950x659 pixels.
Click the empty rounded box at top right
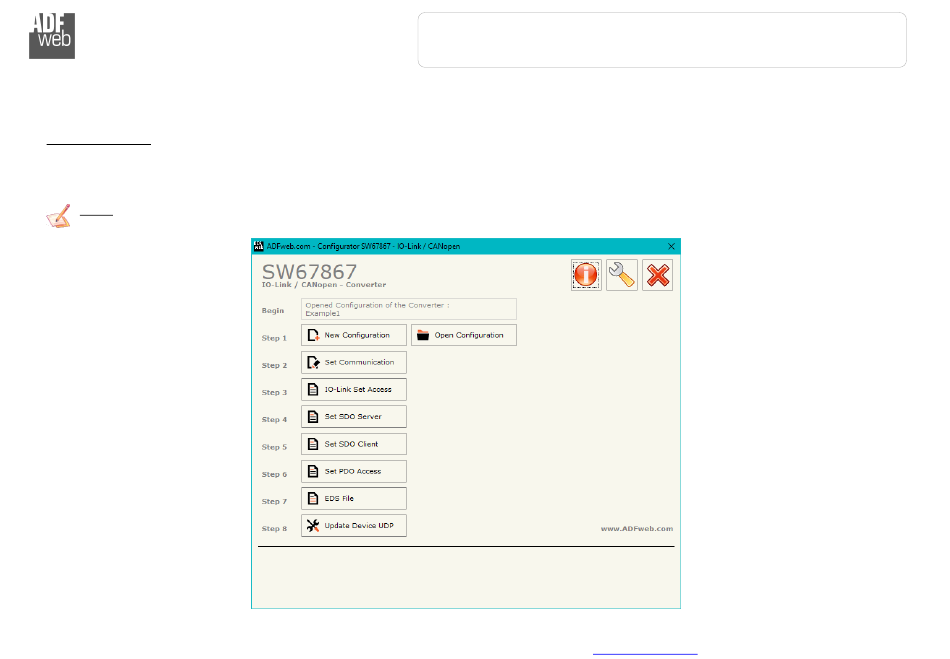click(662, 40)
